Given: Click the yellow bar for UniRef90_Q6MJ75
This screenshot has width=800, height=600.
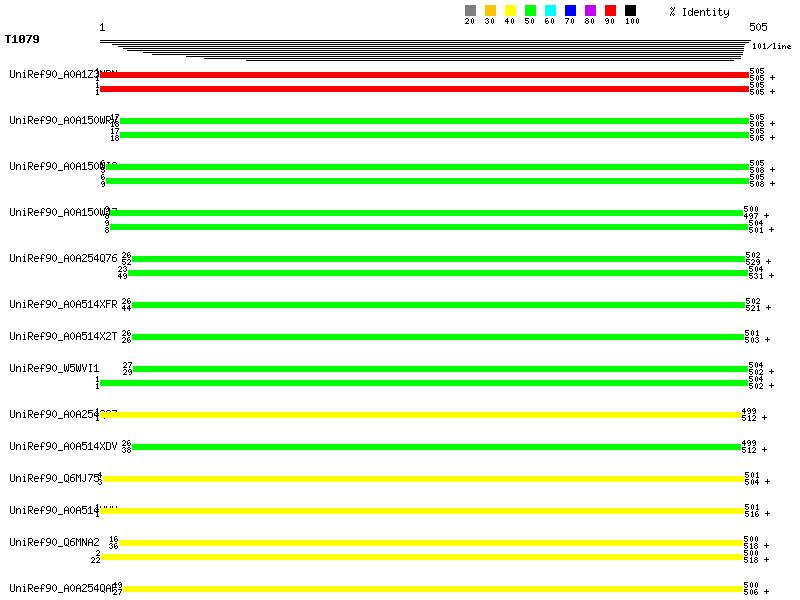Looking at the screenshot, I should 424,479.
